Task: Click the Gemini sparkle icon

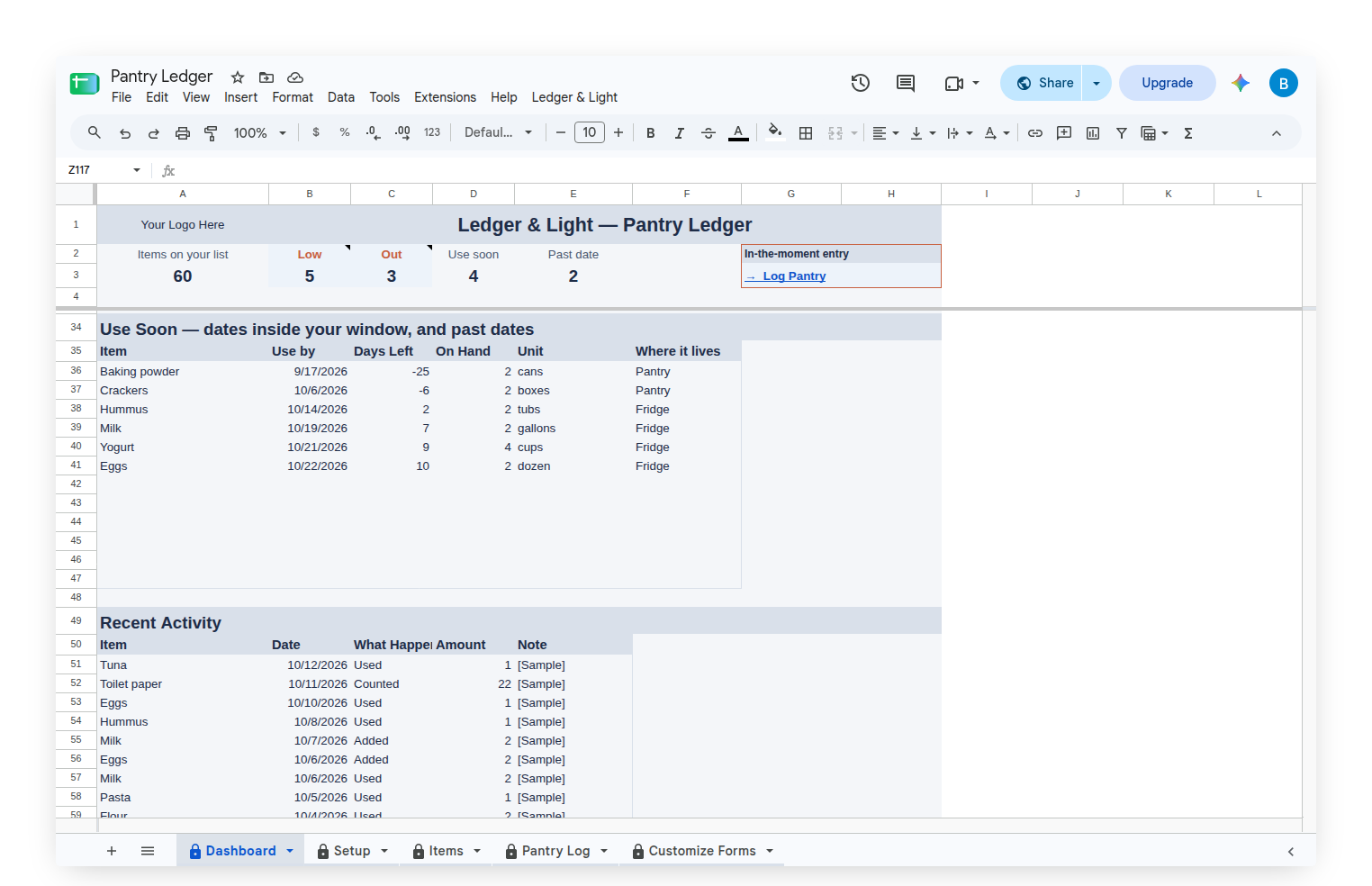Action: (1241, 83)
